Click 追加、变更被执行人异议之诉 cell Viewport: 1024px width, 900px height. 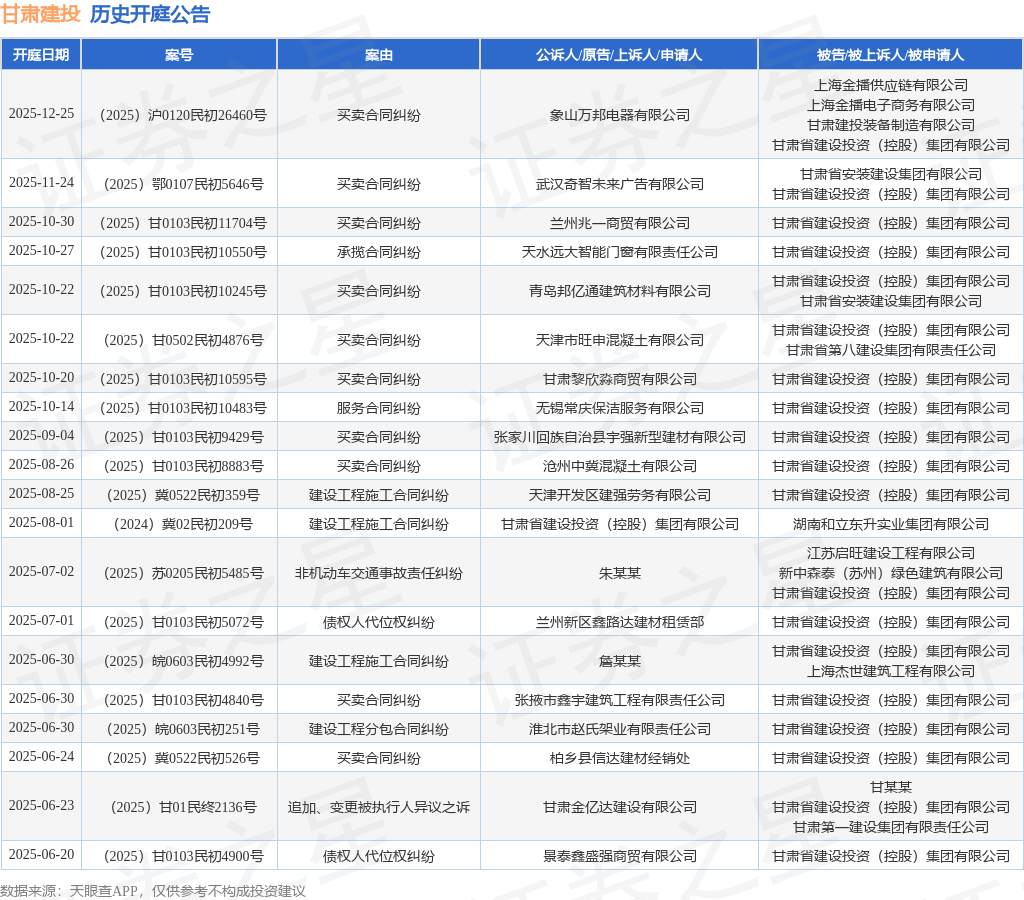pos(379,807)
